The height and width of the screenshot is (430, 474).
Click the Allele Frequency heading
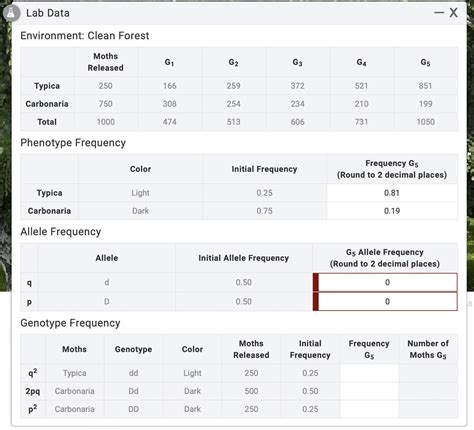[x=61, y=232]
